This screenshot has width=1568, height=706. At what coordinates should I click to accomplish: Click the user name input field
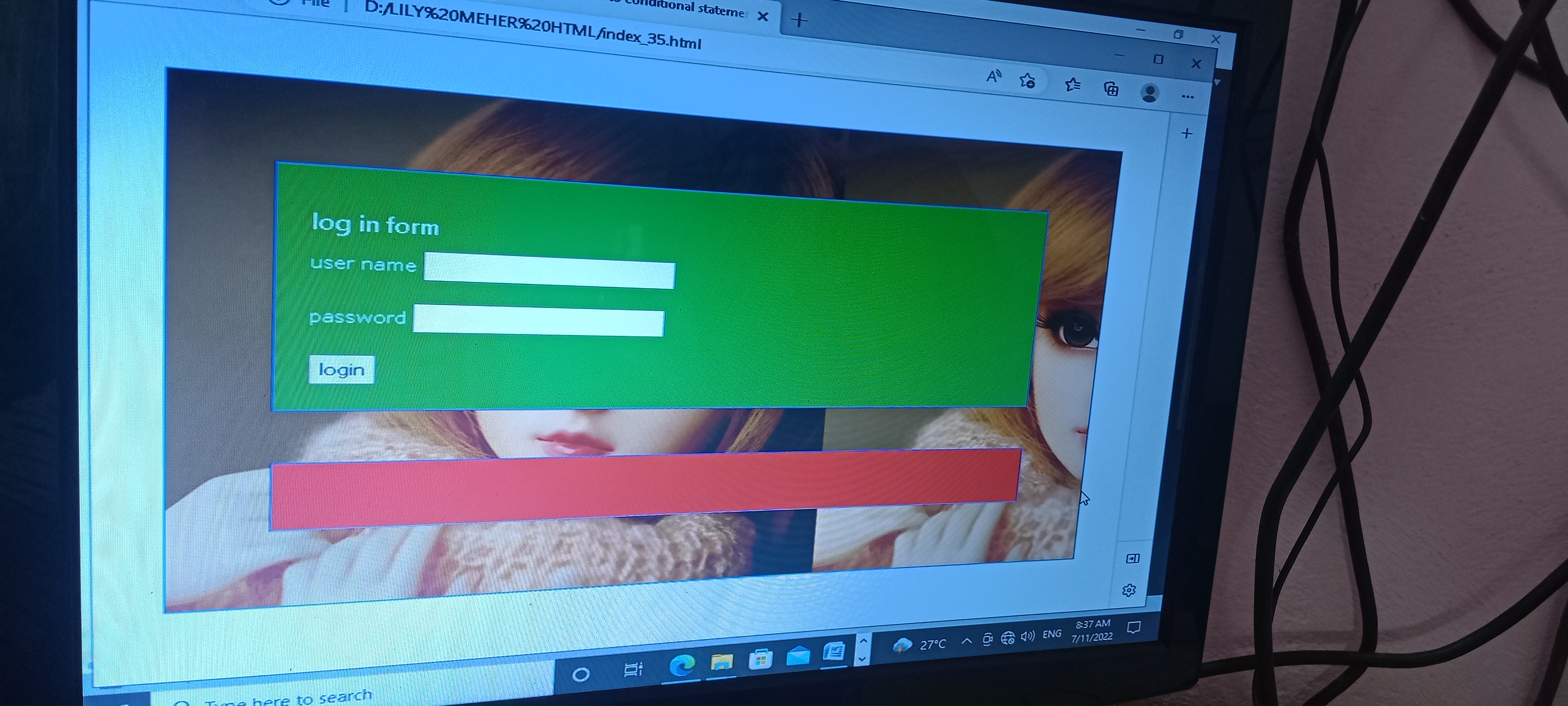click(x=549, y=271)
